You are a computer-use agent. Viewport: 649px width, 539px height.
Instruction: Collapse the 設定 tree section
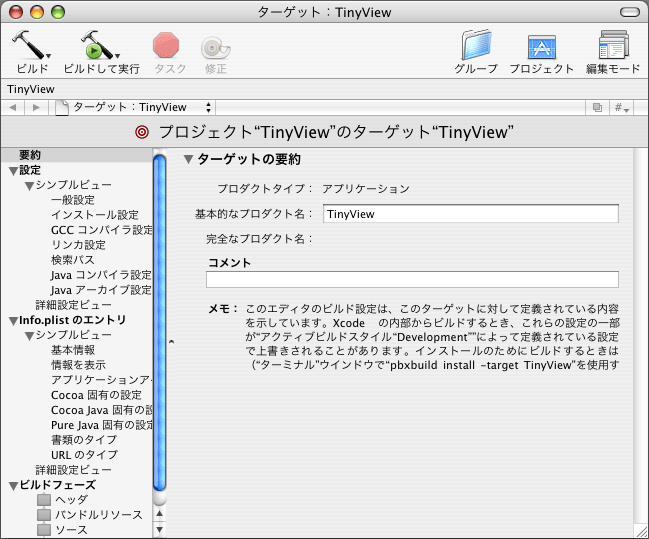pyautogui.click(x=13, y=171)
